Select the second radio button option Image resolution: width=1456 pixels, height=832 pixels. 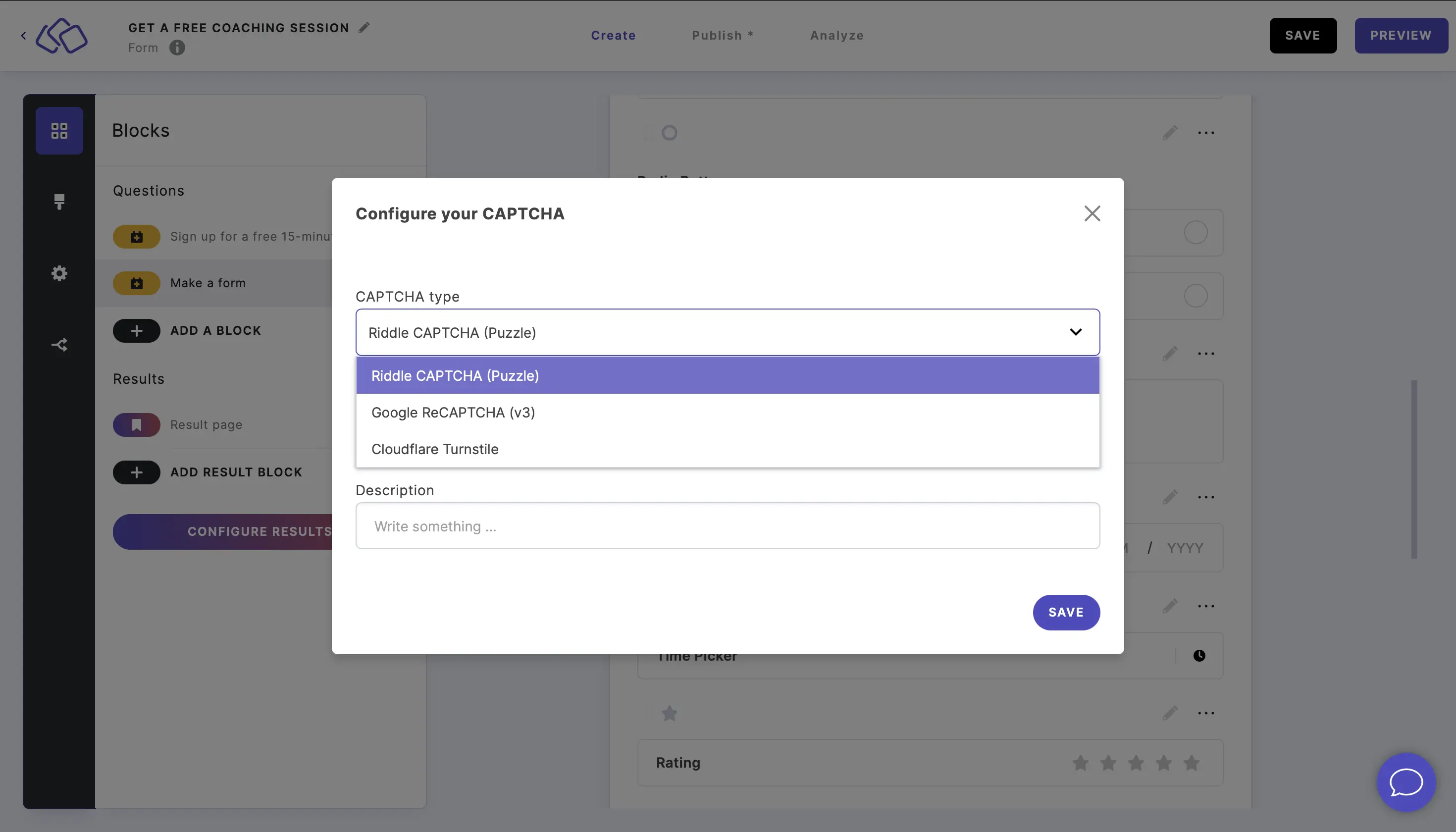point(1196,296)
